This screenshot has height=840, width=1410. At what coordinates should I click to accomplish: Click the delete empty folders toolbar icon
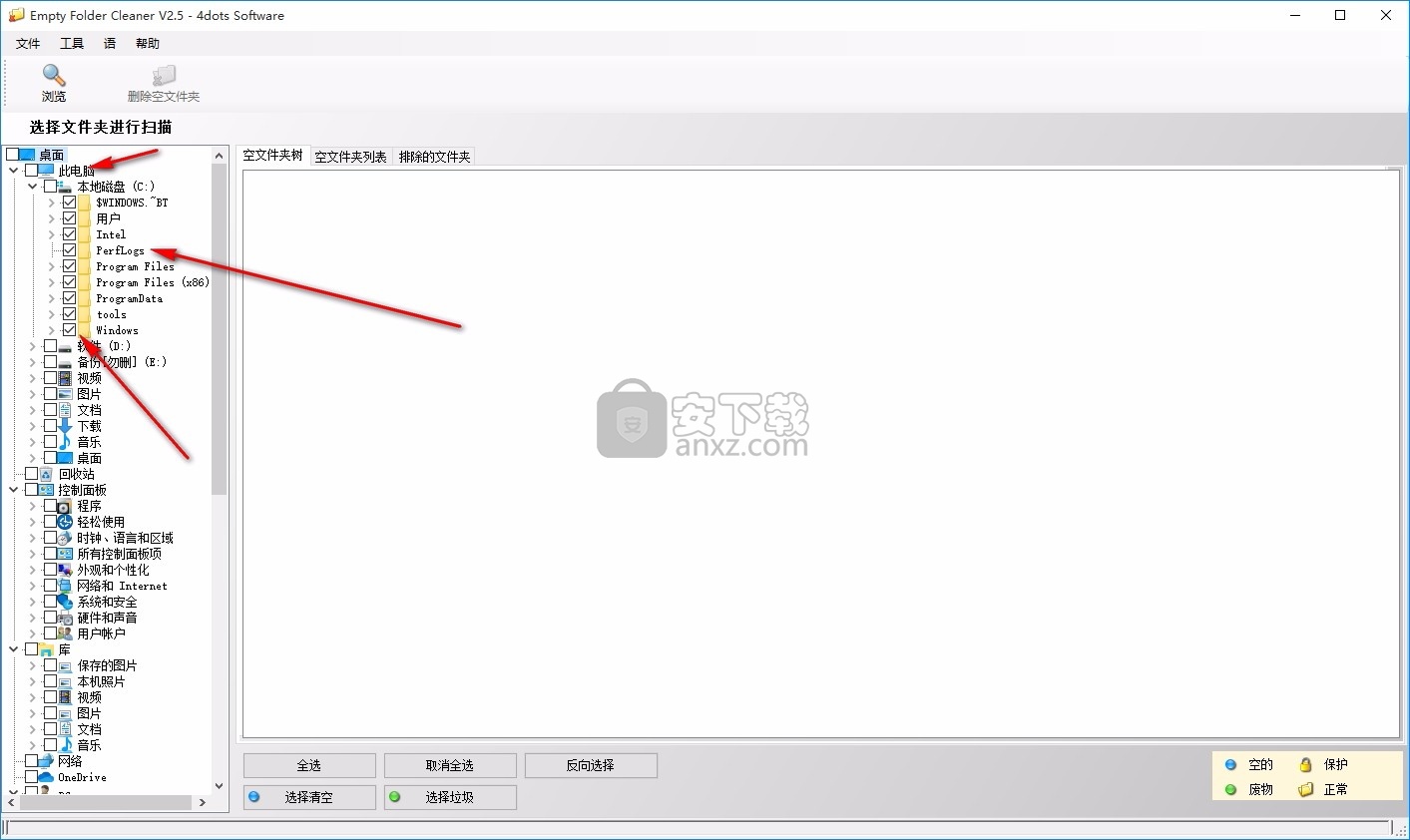(164, 76)
